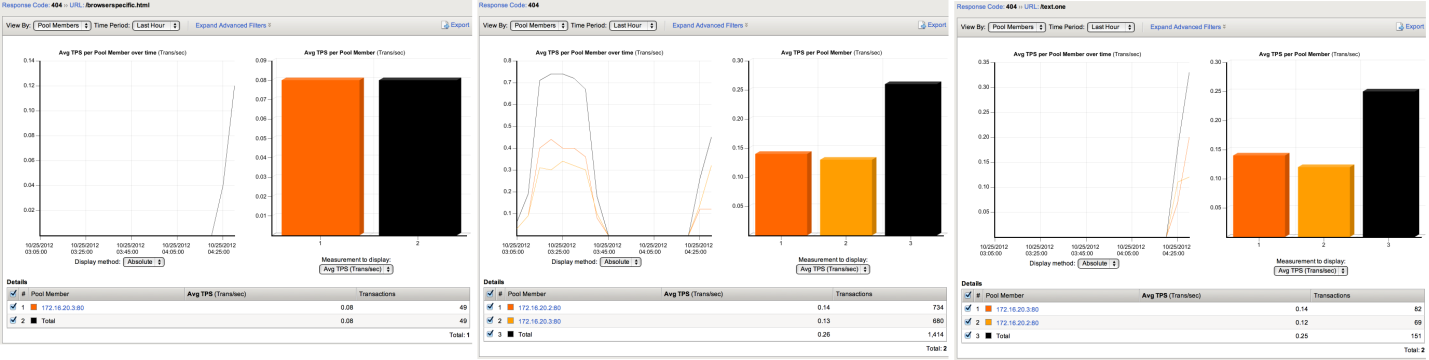Uncheck row with 734 transactions
Screen dimensions: 1429x360
click(x=489, y=307)
